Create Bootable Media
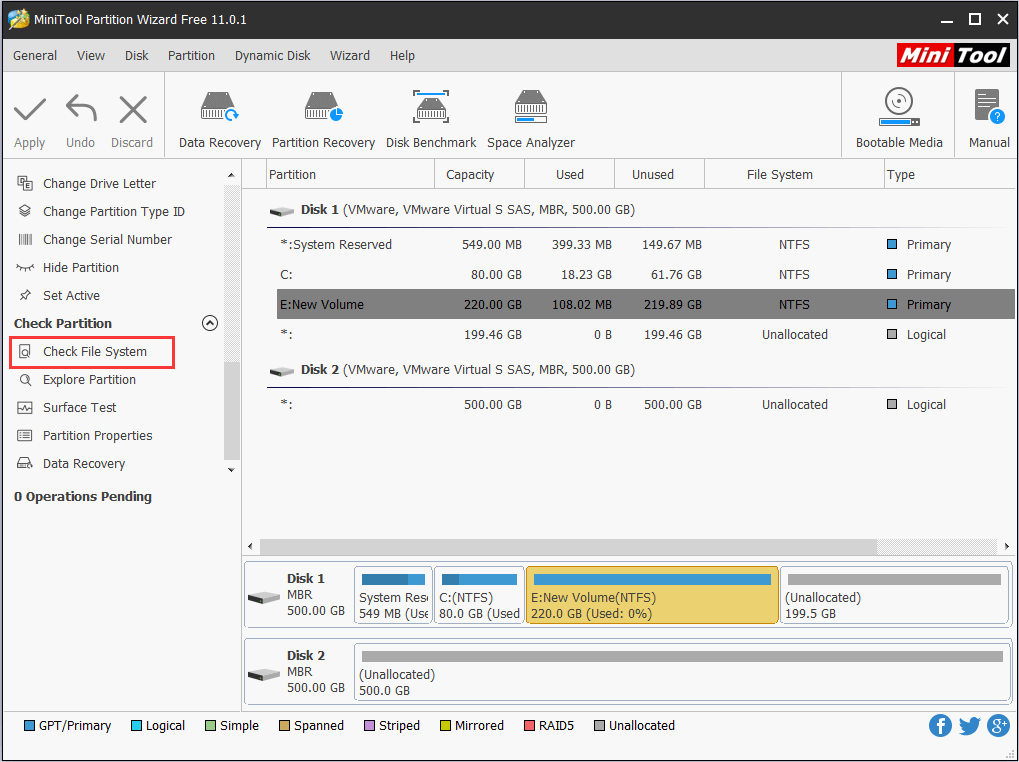This screenshot has height=762, width=1019. tap(897, 115)
